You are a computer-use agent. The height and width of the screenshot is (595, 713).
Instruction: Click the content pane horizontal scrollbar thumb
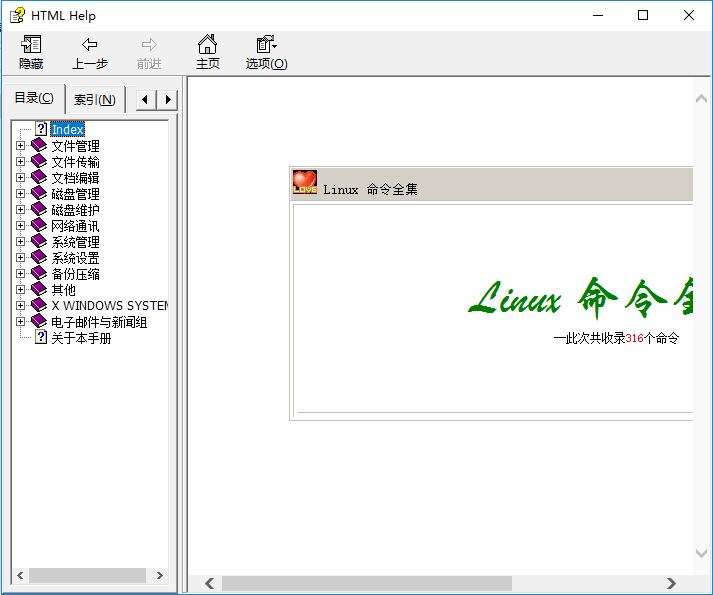pyautogui.click(x=367, y=583)
